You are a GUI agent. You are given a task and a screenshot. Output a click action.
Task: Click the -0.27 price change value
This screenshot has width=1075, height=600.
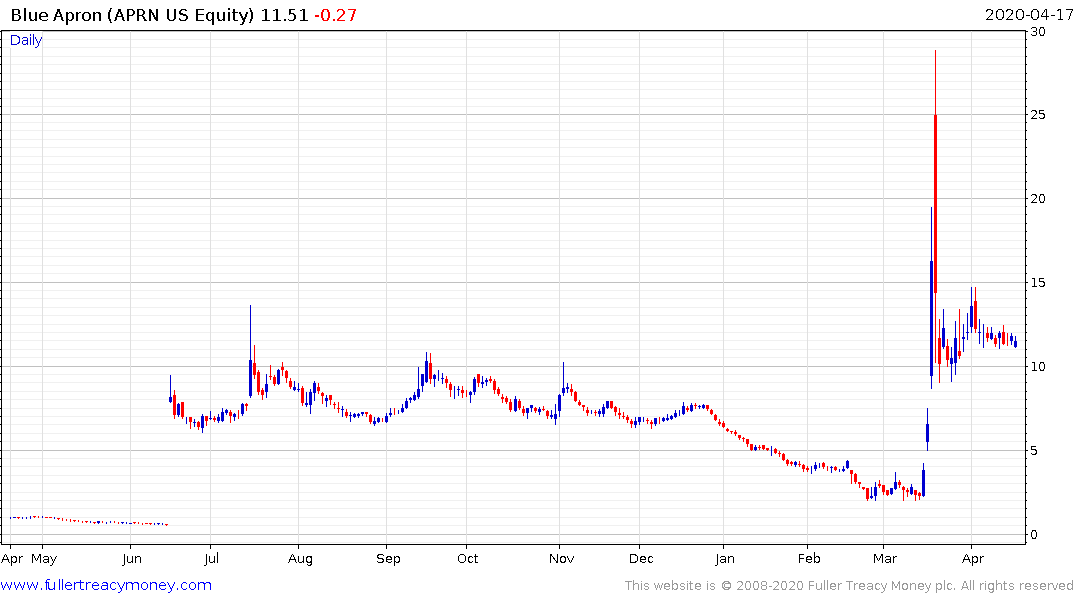coord(335,15)
